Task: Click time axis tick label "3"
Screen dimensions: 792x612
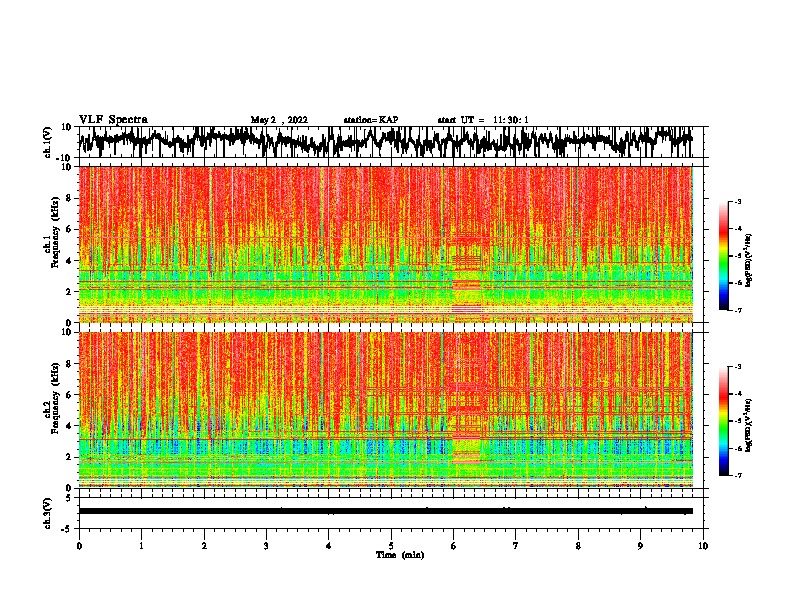Action: (266, 546)
